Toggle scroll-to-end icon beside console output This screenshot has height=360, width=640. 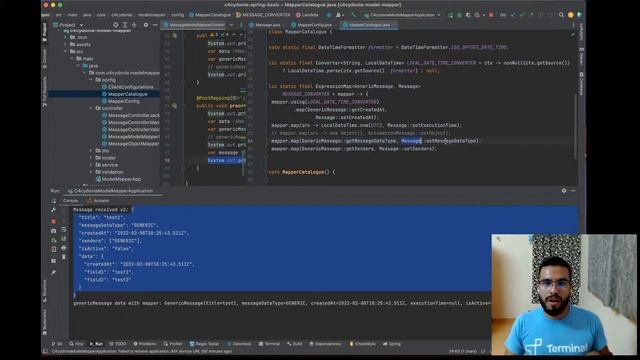(x=64, y=239)
